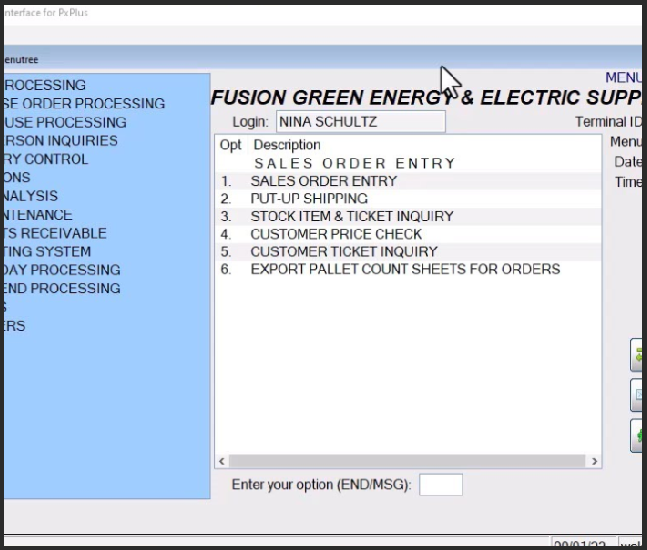
Task: Select EXPORT PALLET COUNT SHEETS FOR ORDERS
Action: [408, 269]
